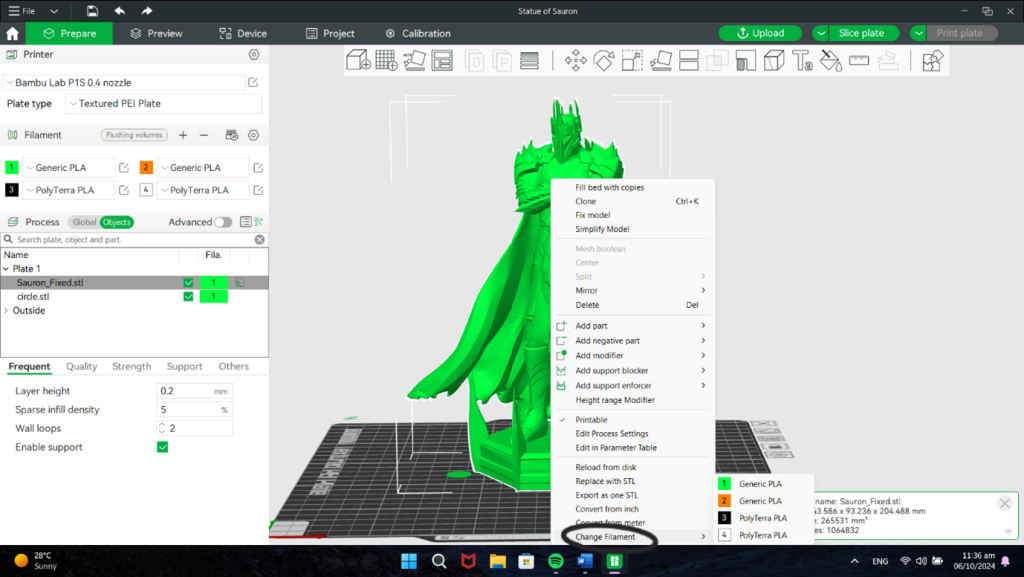
Task: Select the Scale tool in toolbar
Action: pos(632,61)
